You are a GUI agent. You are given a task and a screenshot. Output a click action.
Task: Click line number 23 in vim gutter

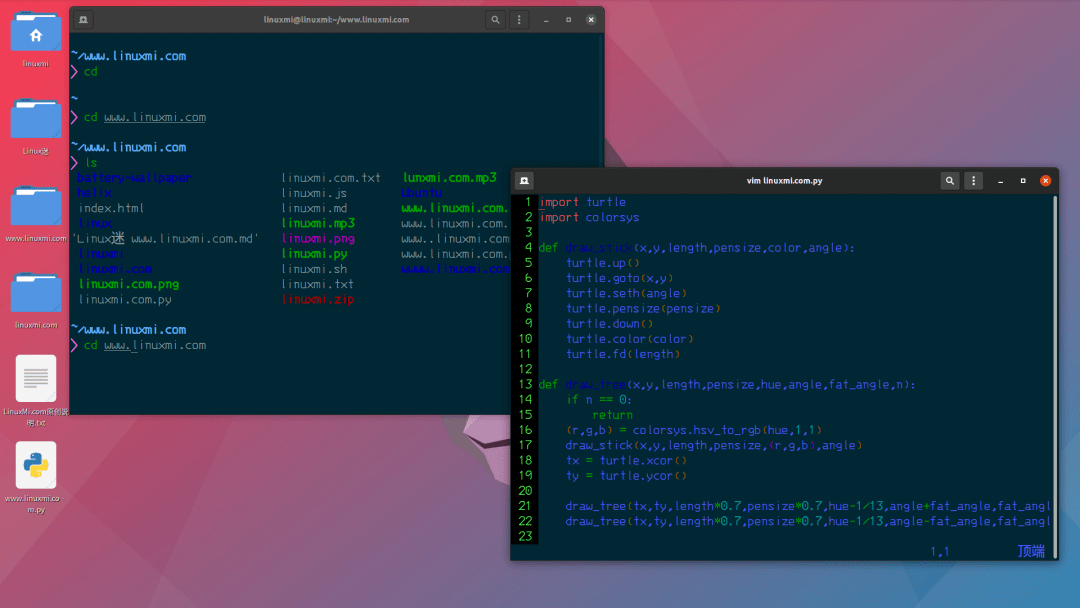click(525, 536)
